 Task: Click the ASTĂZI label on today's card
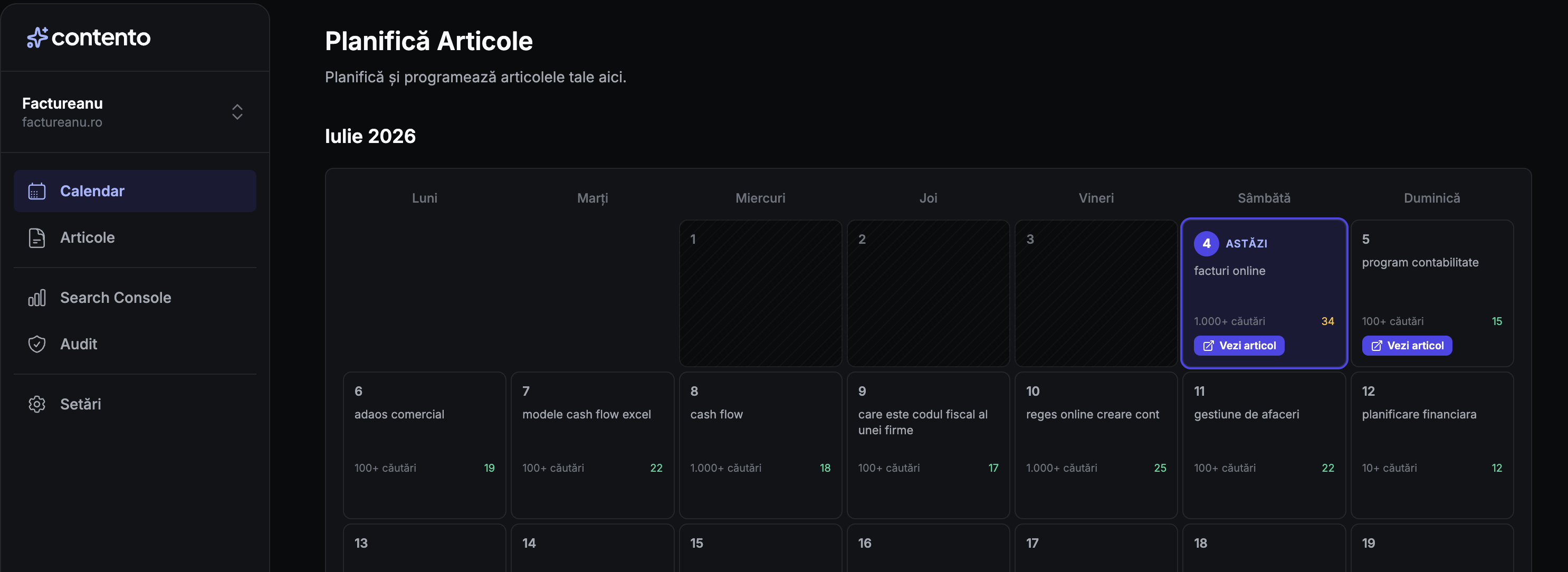click(1247, 243)
